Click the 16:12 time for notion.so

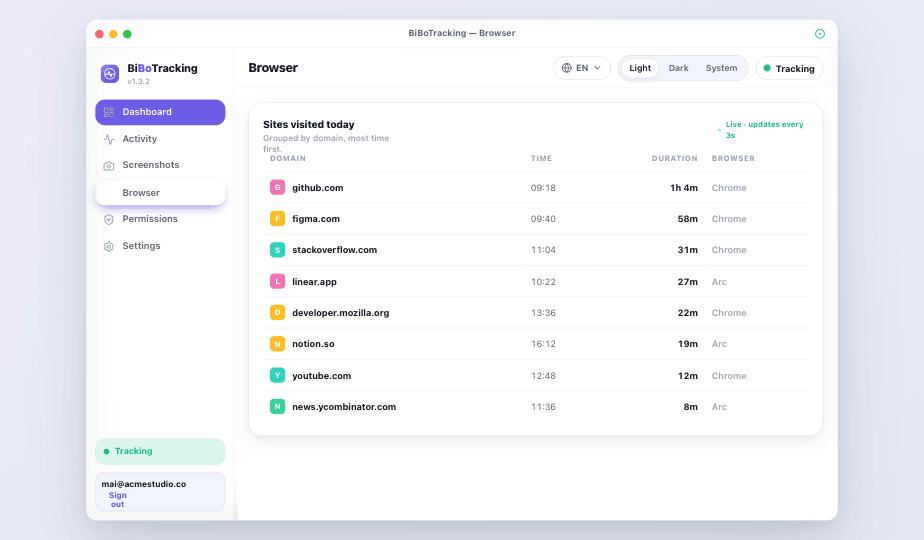coord(543,344)
